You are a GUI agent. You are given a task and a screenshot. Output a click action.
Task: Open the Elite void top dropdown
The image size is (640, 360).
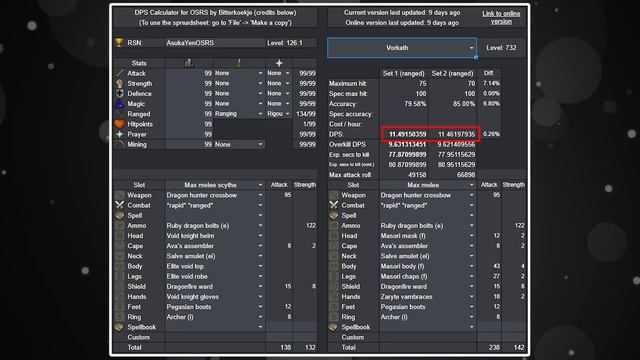[x=215, y=266]
